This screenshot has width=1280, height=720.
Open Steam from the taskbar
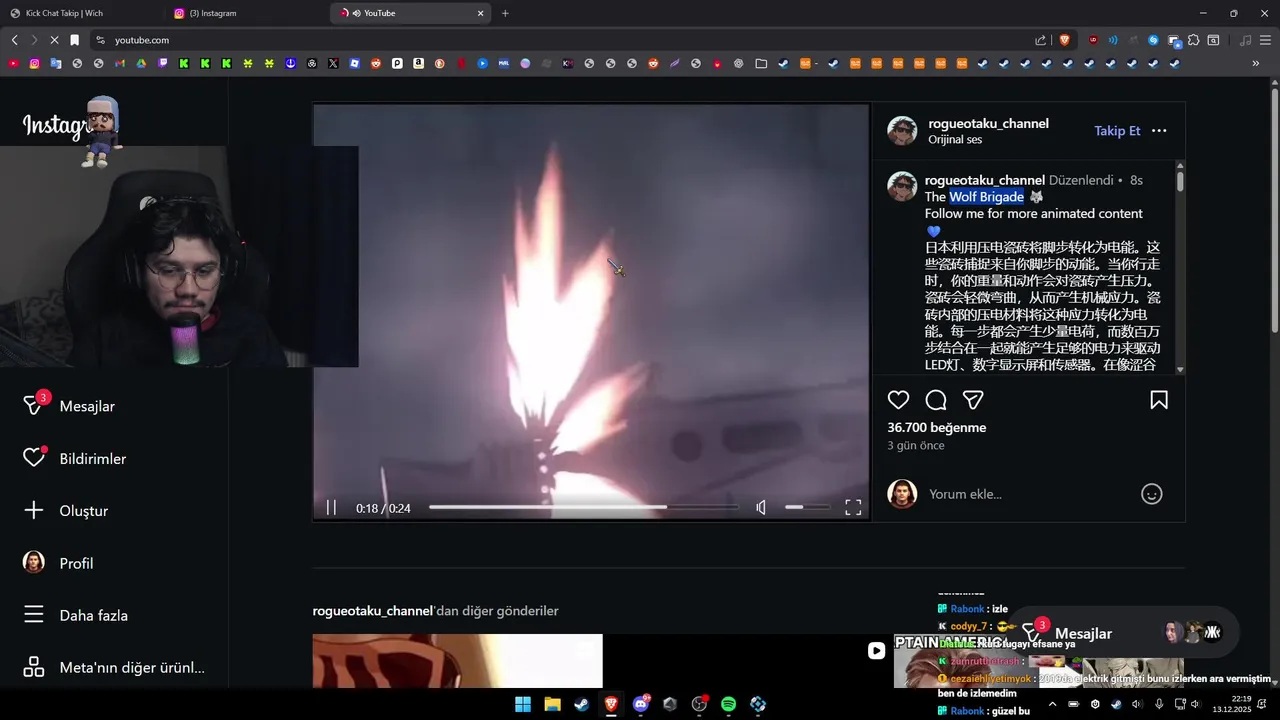(581, 704)
